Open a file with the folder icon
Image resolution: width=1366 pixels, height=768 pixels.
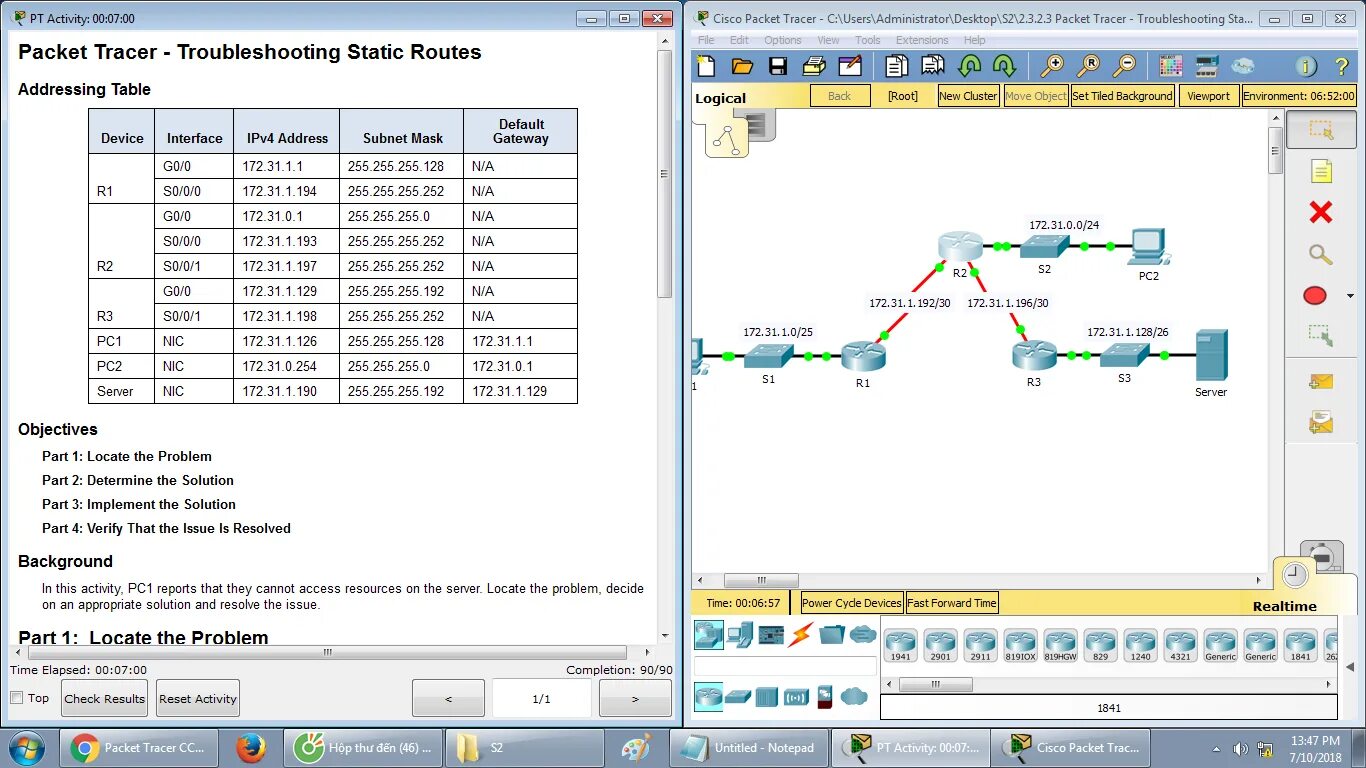click(x=742, y=67)
